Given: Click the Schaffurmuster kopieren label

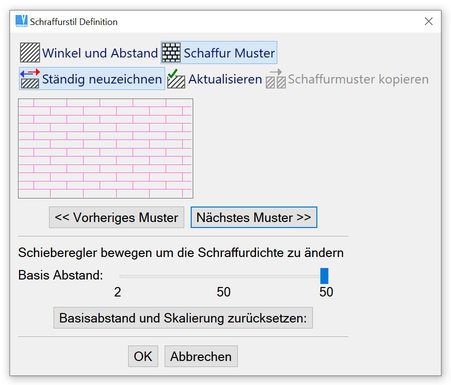Looking at the screenshot, I should click(358, 79).
